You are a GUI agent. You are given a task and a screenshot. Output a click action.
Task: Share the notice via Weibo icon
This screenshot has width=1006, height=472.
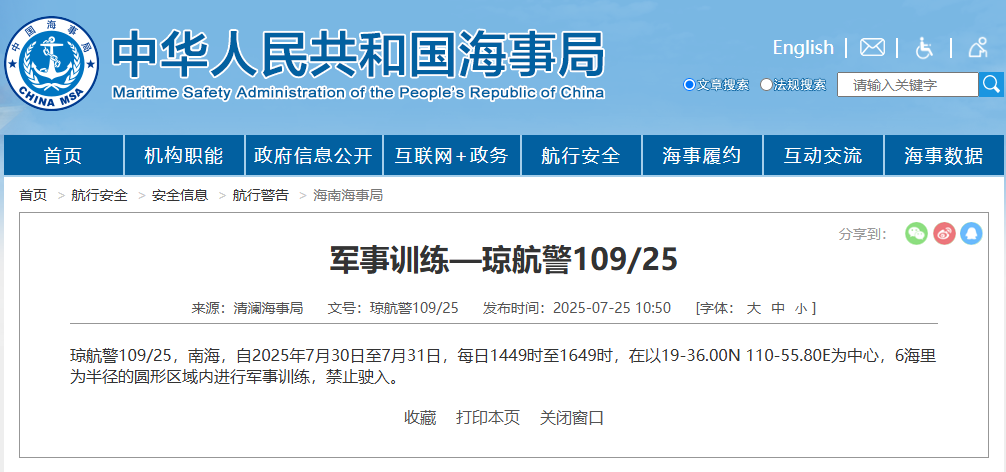(x=944, y=233)
